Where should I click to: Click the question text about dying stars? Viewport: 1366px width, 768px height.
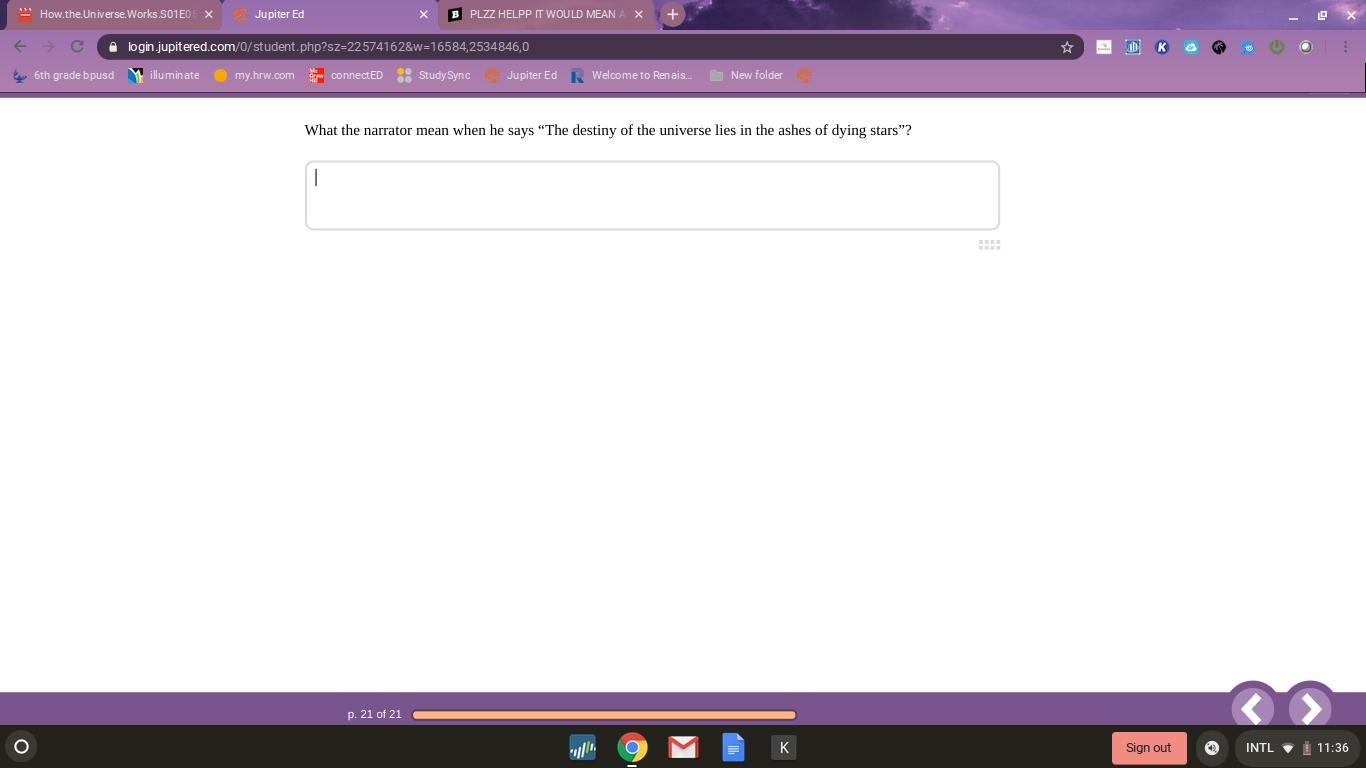608,130
